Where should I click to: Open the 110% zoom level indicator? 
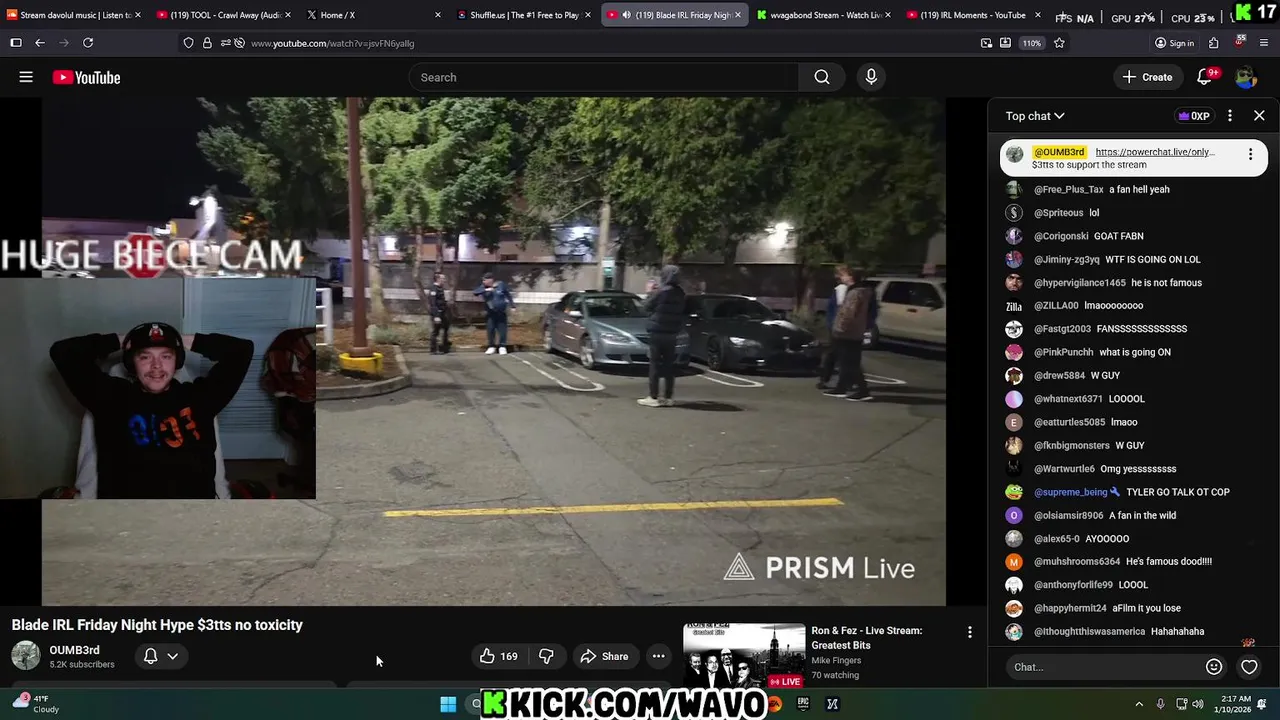pos(1032,43)
